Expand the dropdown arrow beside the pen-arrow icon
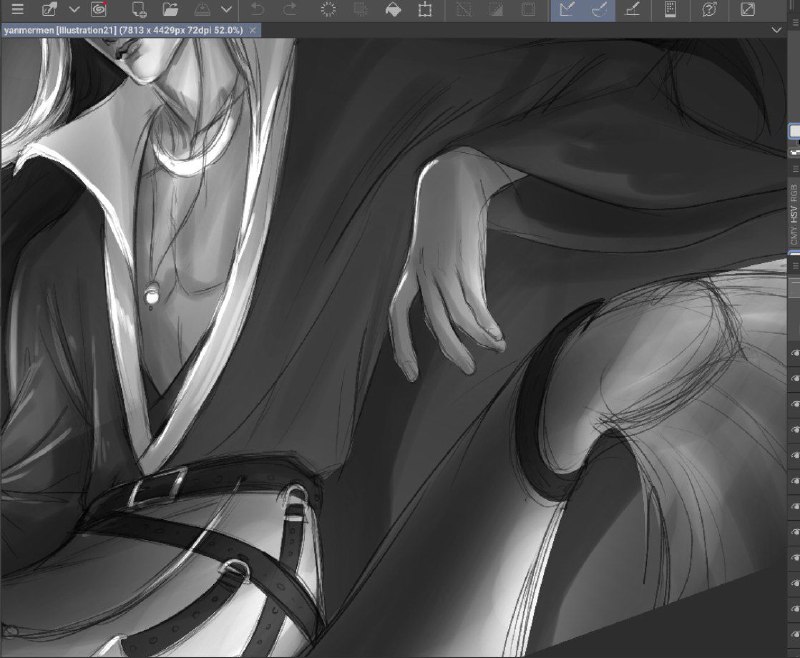 74,9
